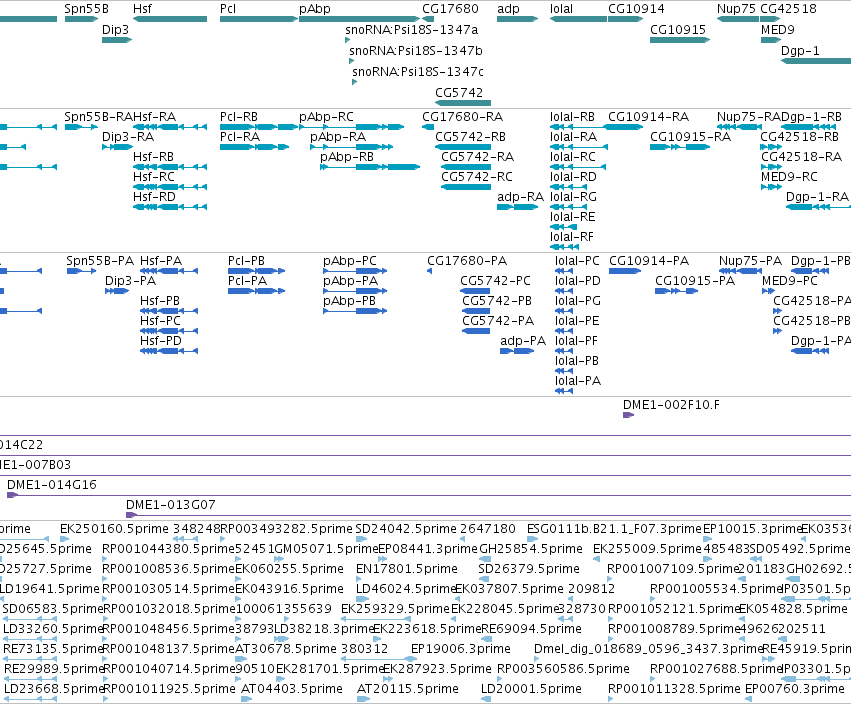Click the pAbp-RC transcript label

point(326,117)
